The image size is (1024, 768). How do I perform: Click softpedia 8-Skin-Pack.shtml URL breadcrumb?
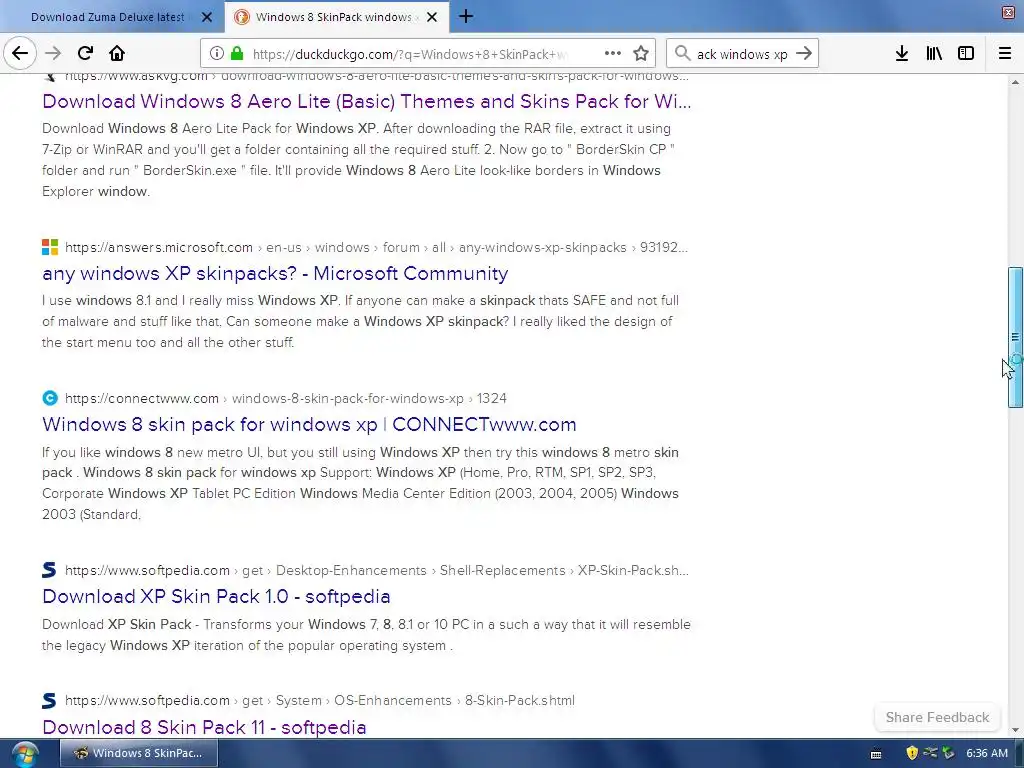tap(320, 700)
